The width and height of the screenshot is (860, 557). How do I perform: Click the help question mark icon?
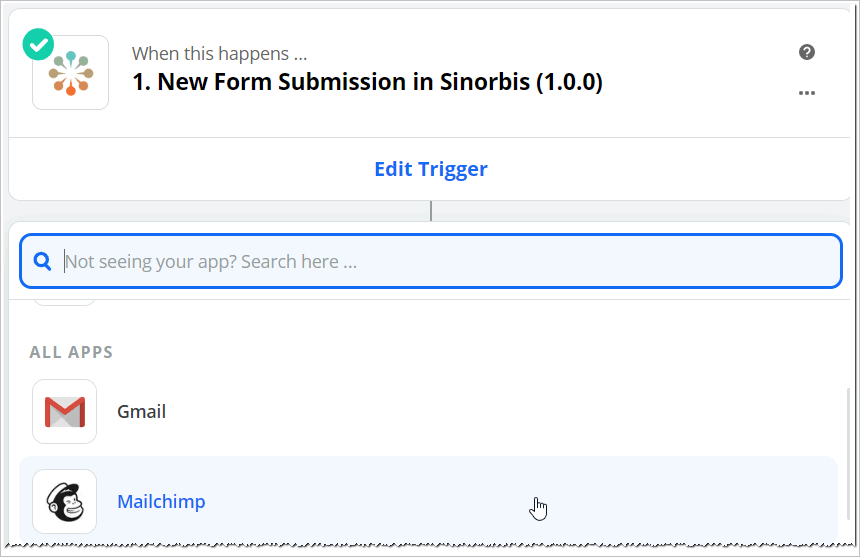click(807, 53)
